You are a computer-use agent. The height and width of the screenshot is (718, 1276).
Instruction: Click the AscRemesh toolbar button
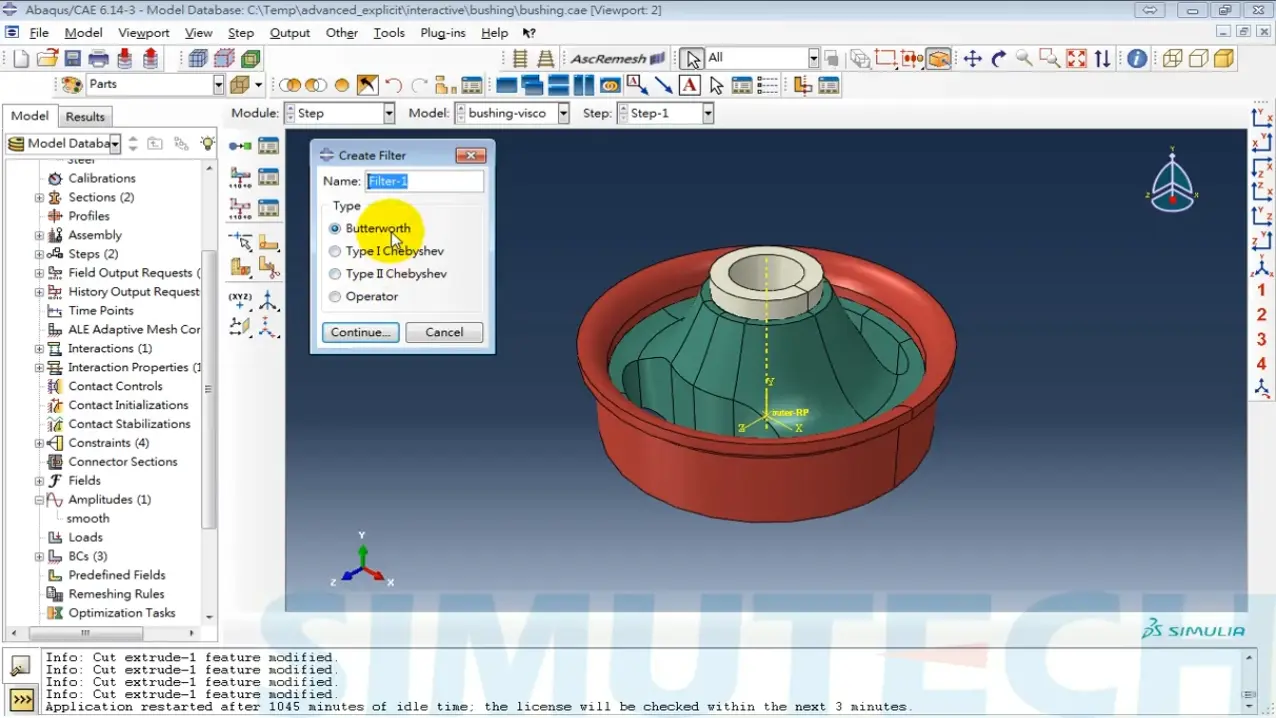pos(618,59)
